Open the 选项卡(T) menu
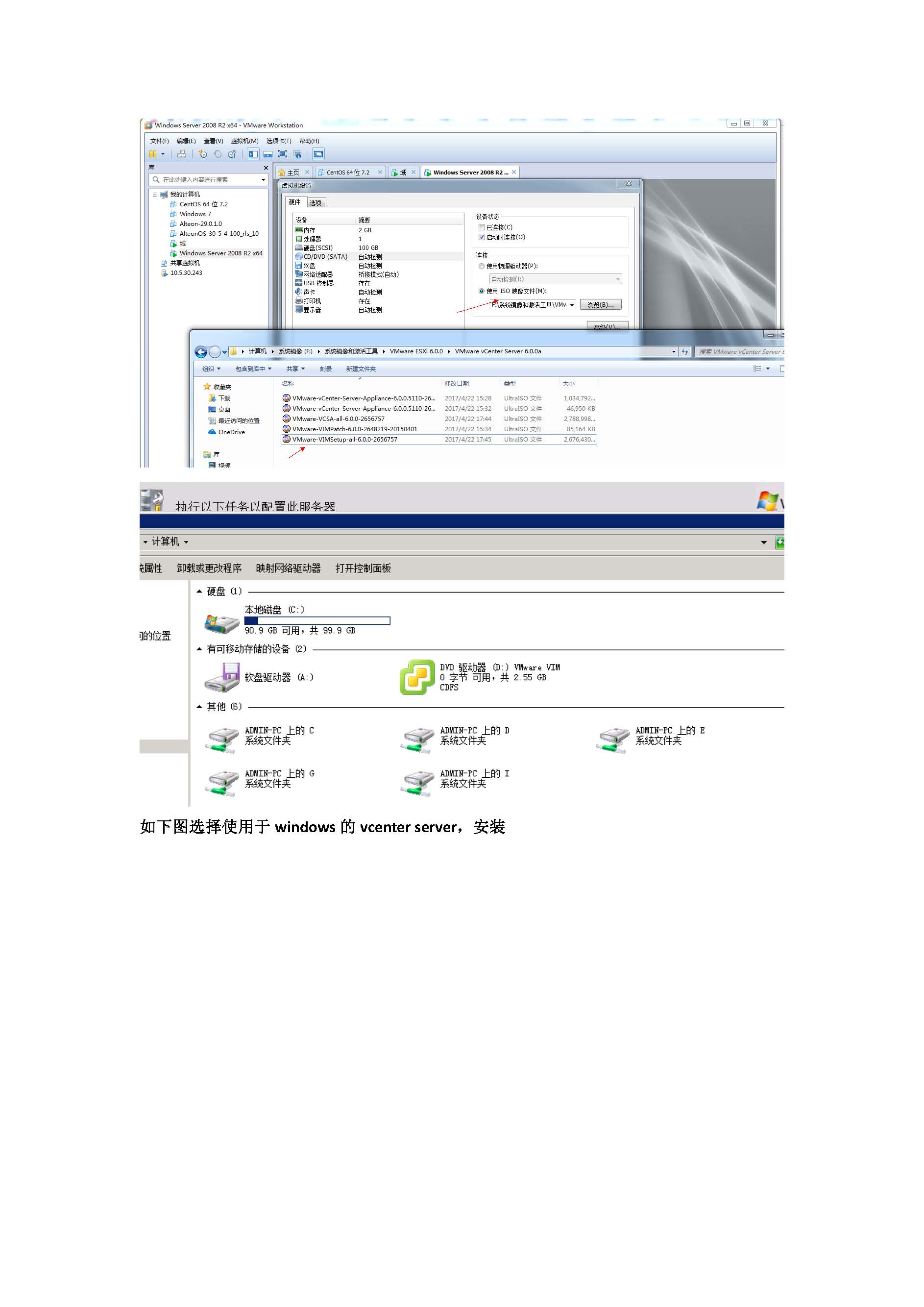The height and width of the screenshot is (1307, 924). click(x=279, y=141)
